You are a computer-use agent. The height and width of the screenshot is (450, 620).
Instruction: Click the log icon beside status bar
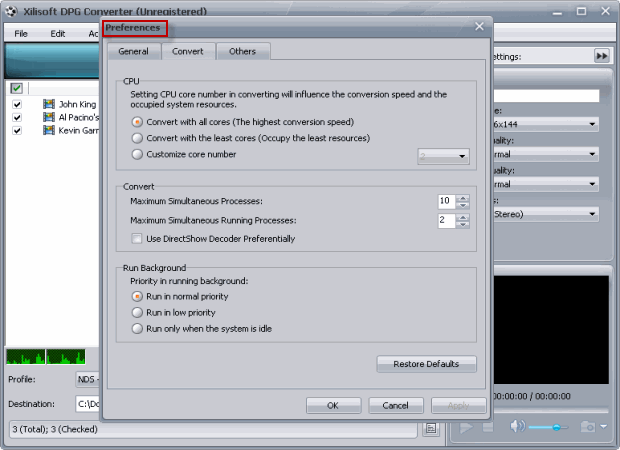pyautogui.click(x=431, y=429)
